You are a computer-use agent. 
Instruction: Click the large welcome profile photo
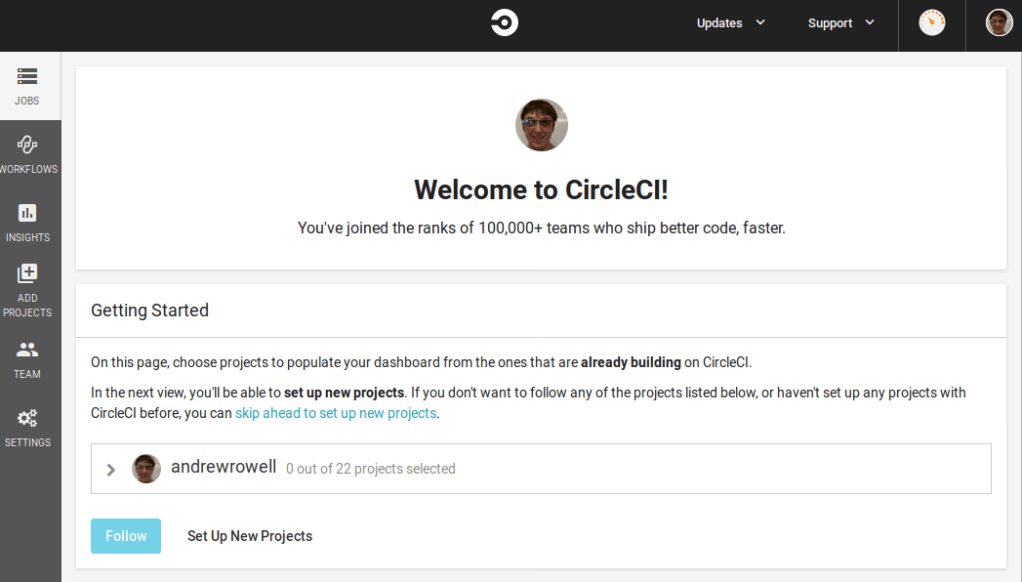tap(541, 125)
